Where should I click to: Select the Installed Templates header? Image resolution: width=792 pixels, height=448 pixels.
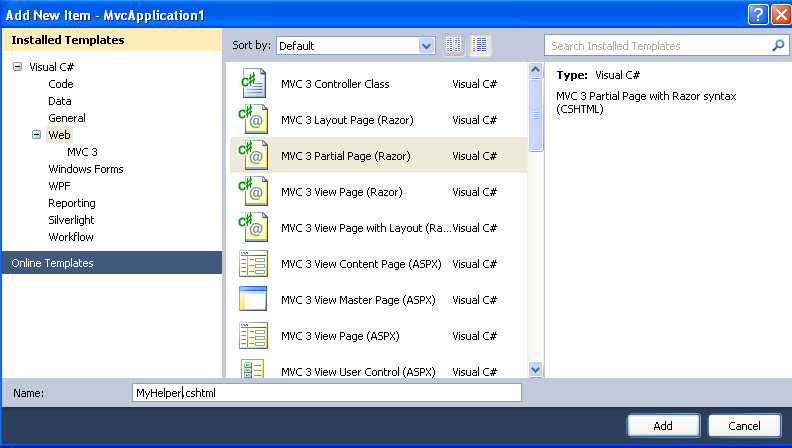coord(68,40)
